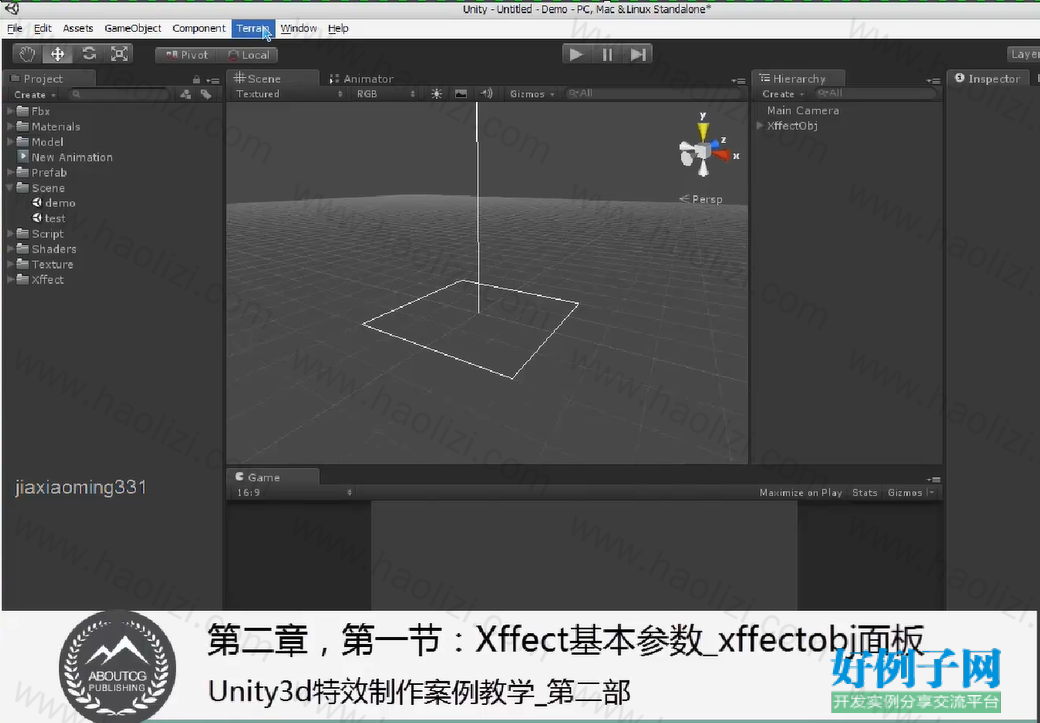The height and width of the screenshot is (723, 1040).
Task: Open the Help menu
Action: tap(338, 29)
